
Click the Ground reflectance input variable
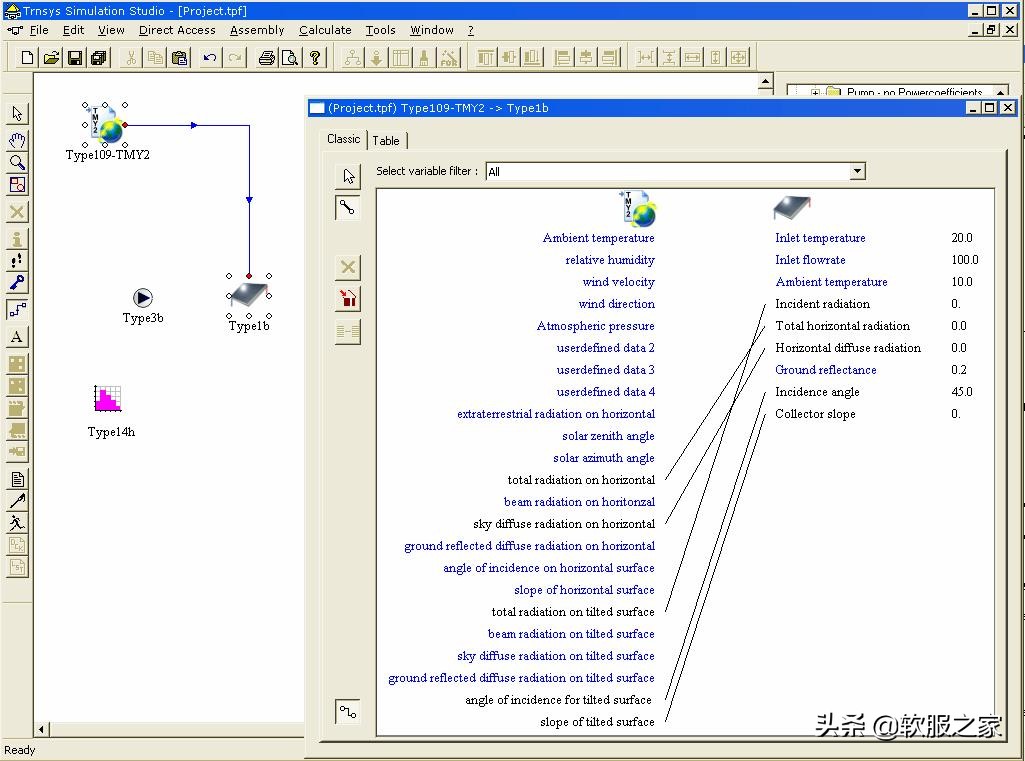click(x=826, y=370)
